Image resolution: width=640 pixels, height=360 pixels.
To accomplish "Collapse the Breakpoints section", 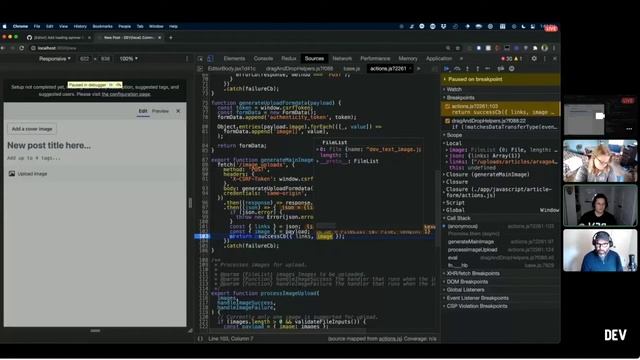I will [460, 98].
